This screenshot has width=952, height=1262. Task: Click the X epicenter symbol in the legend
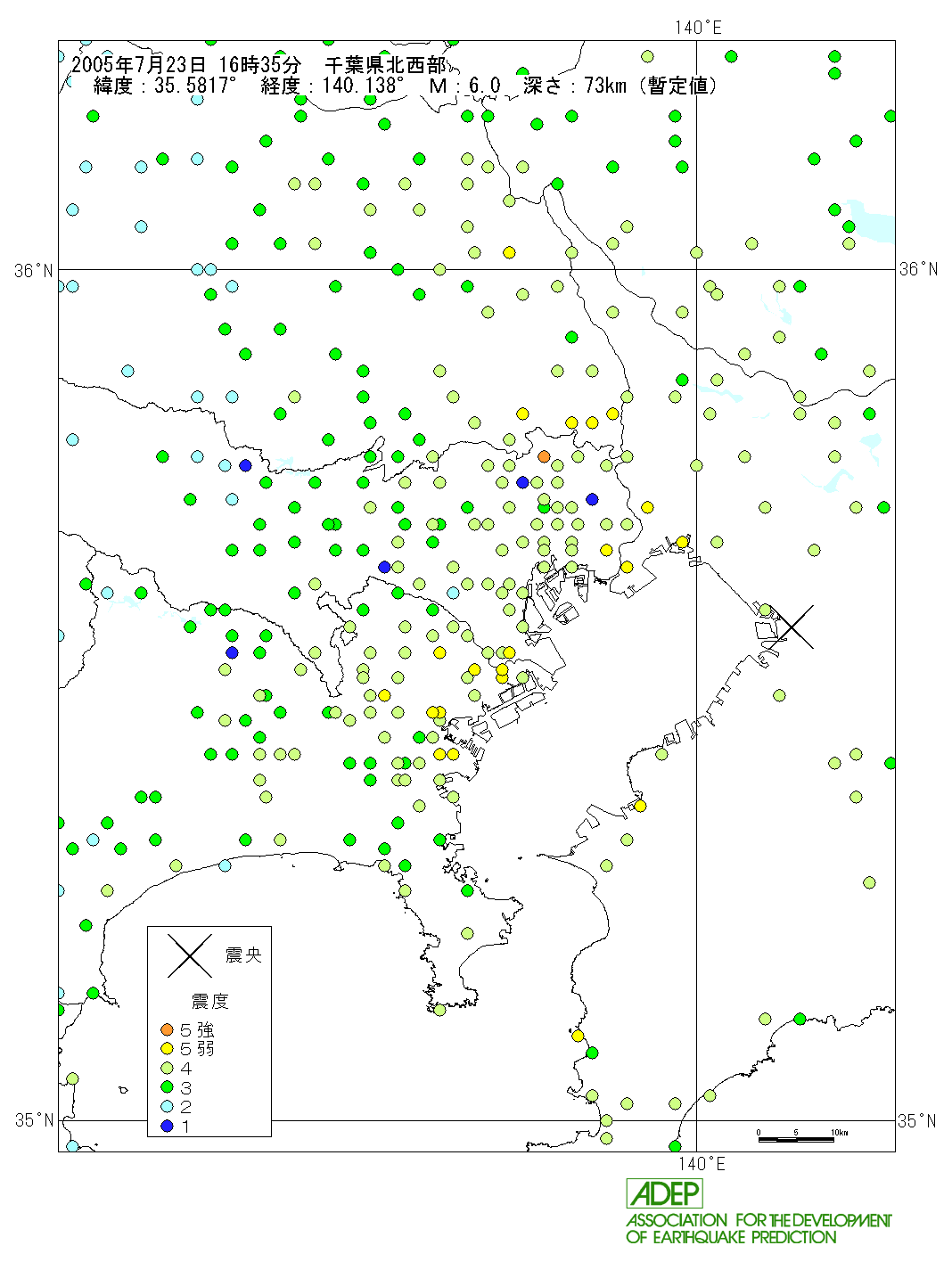point(190,955)
